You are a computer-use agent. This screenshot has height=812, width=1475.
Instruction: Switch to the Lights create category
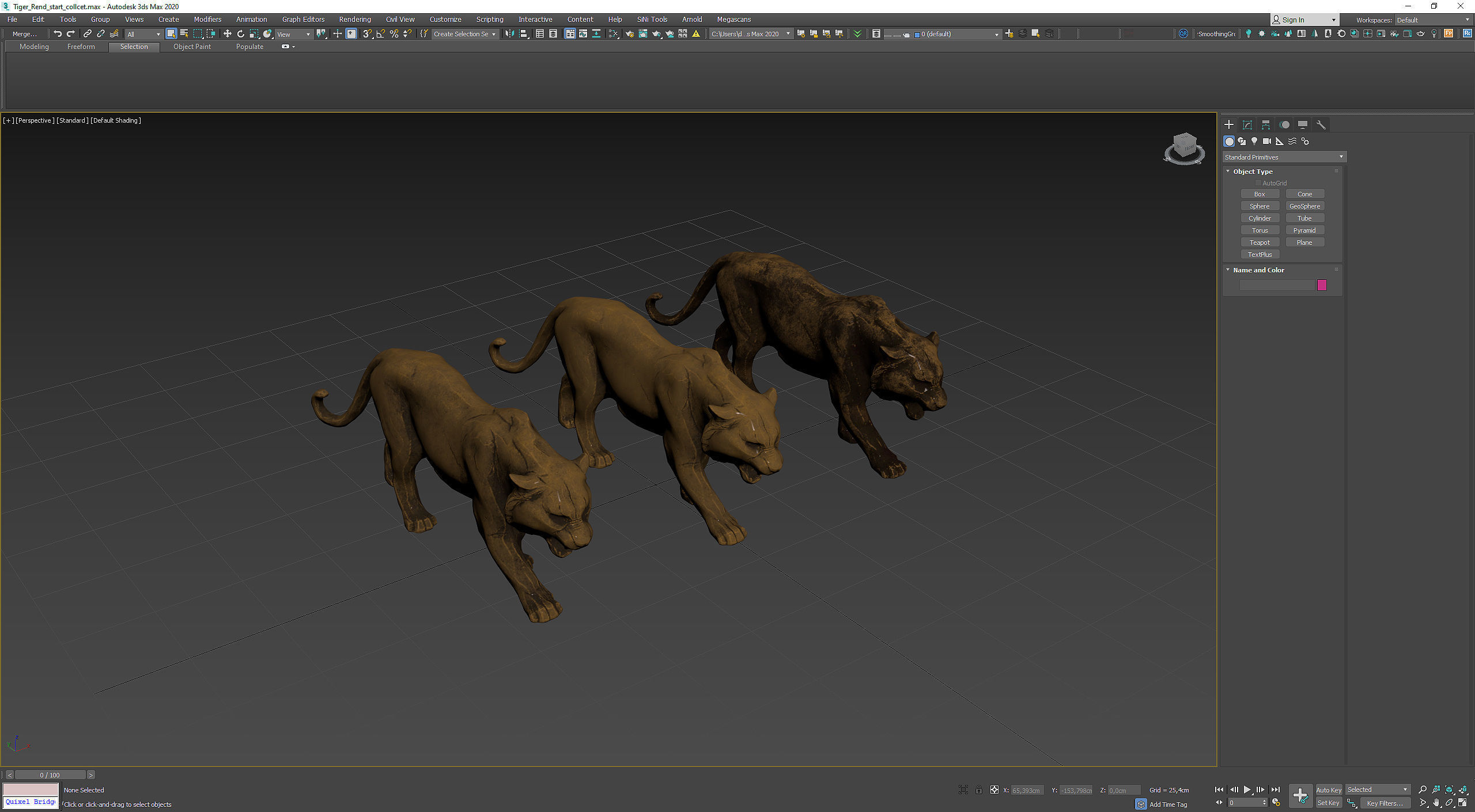coord(1254,141)
